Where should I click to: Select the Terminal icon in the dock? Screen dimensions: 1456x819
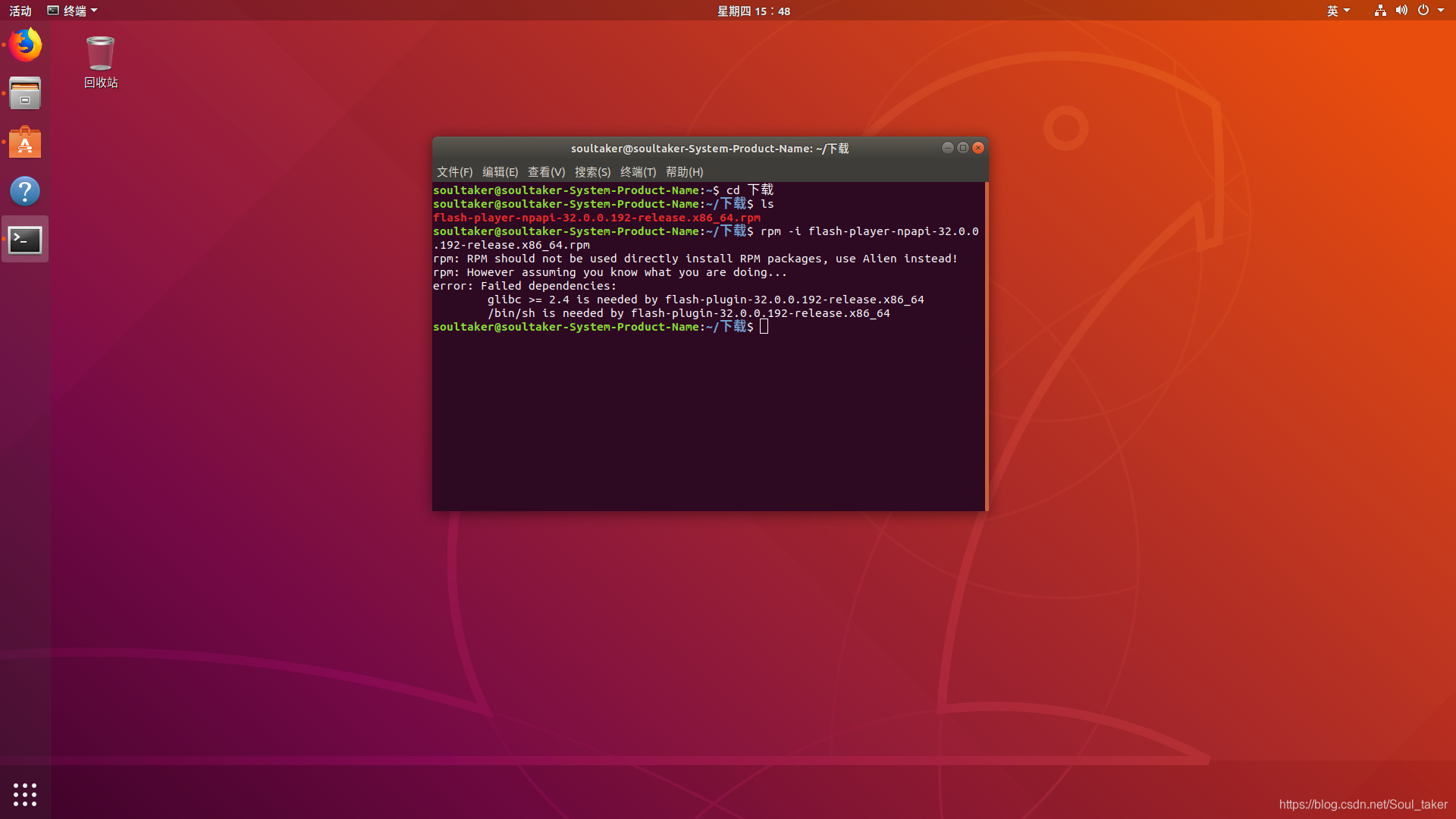(x=25, y=240)
